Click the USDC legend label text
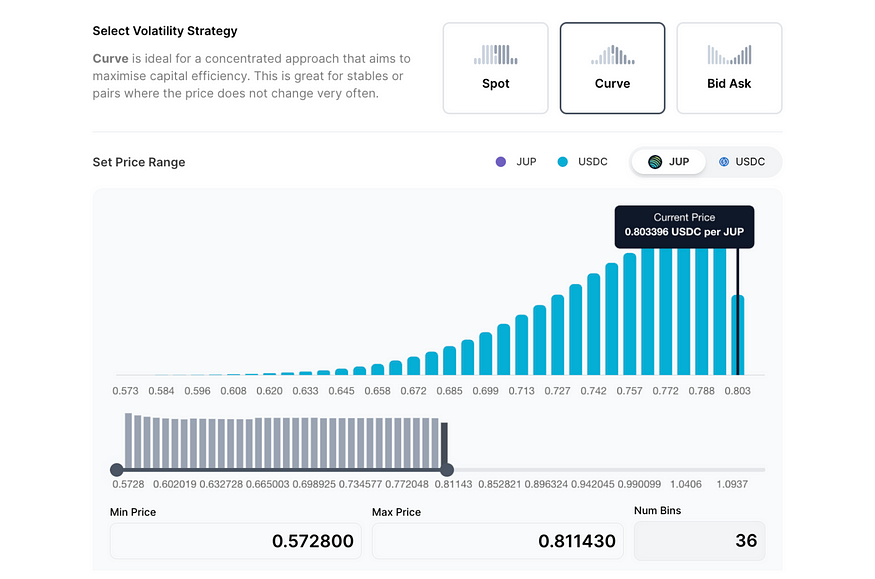875x579 pixels. [x=593, y=162]
